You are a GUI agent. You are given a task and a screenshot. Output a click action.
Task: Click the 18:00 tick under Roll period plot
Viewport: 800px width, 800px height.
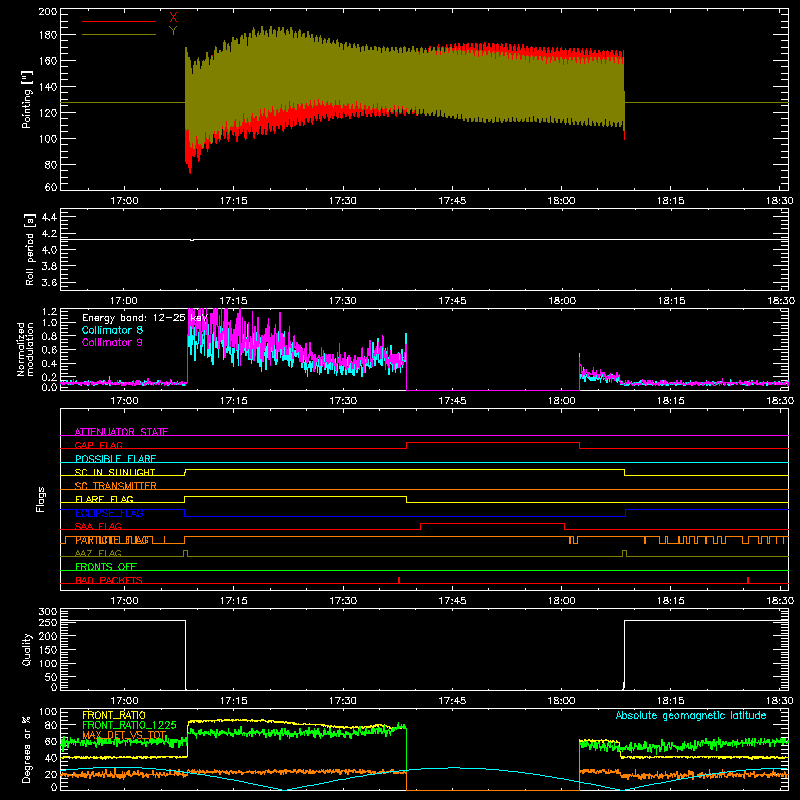coord(561,301)
